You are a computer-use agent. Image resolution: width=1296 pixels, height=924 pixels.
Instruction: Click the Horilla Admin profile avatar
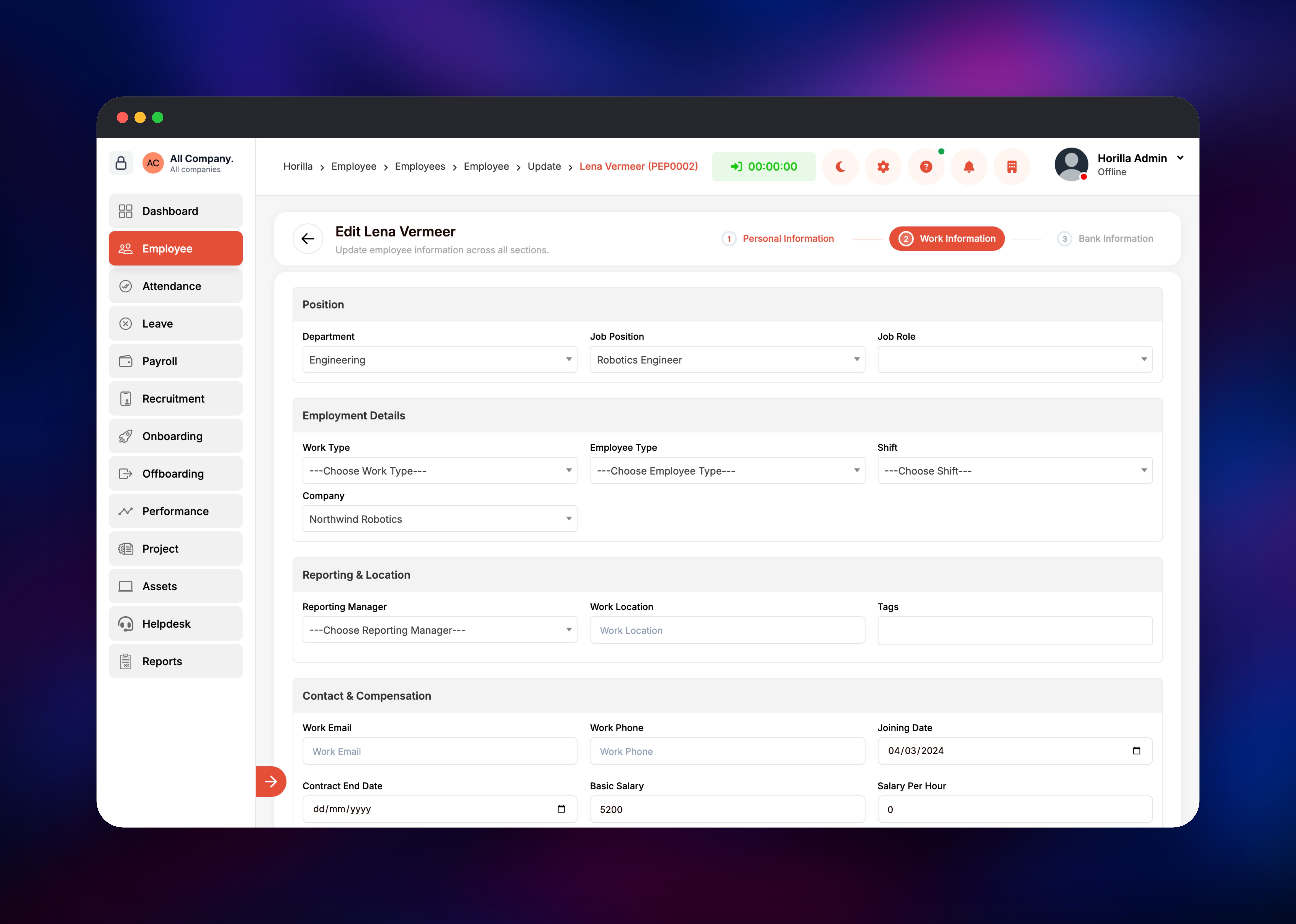pos(1071,164)
